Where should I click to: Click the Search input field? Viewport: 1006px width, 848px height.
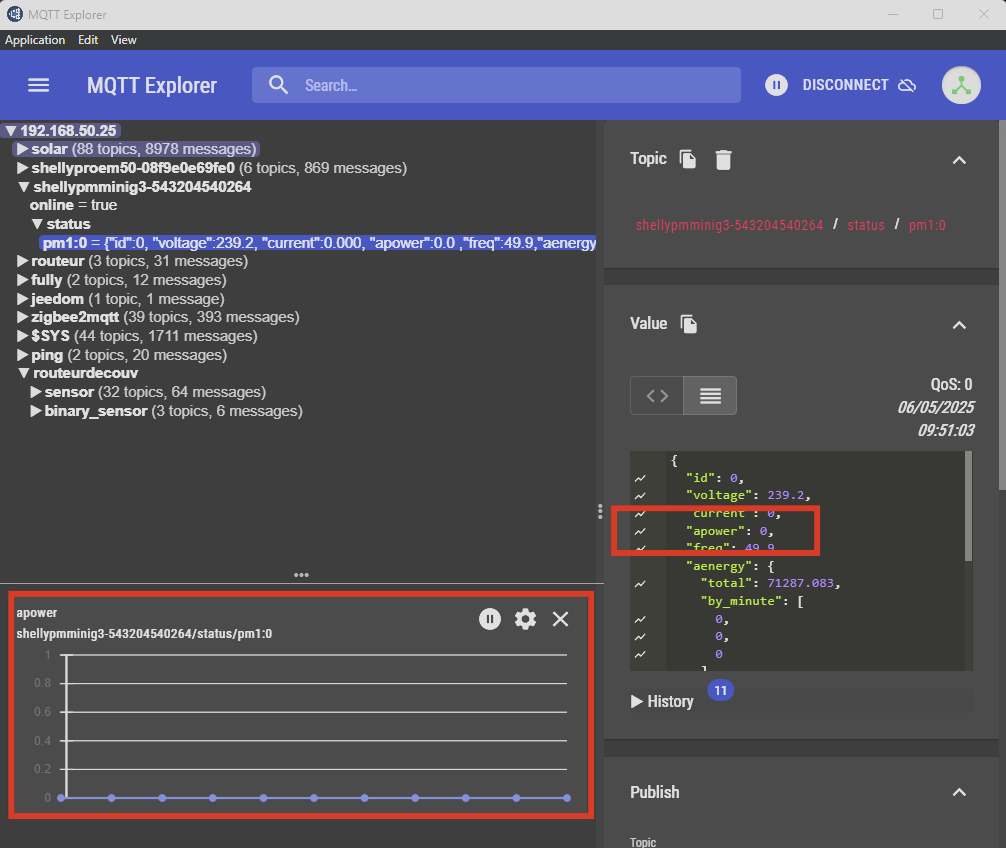point(500,86)
